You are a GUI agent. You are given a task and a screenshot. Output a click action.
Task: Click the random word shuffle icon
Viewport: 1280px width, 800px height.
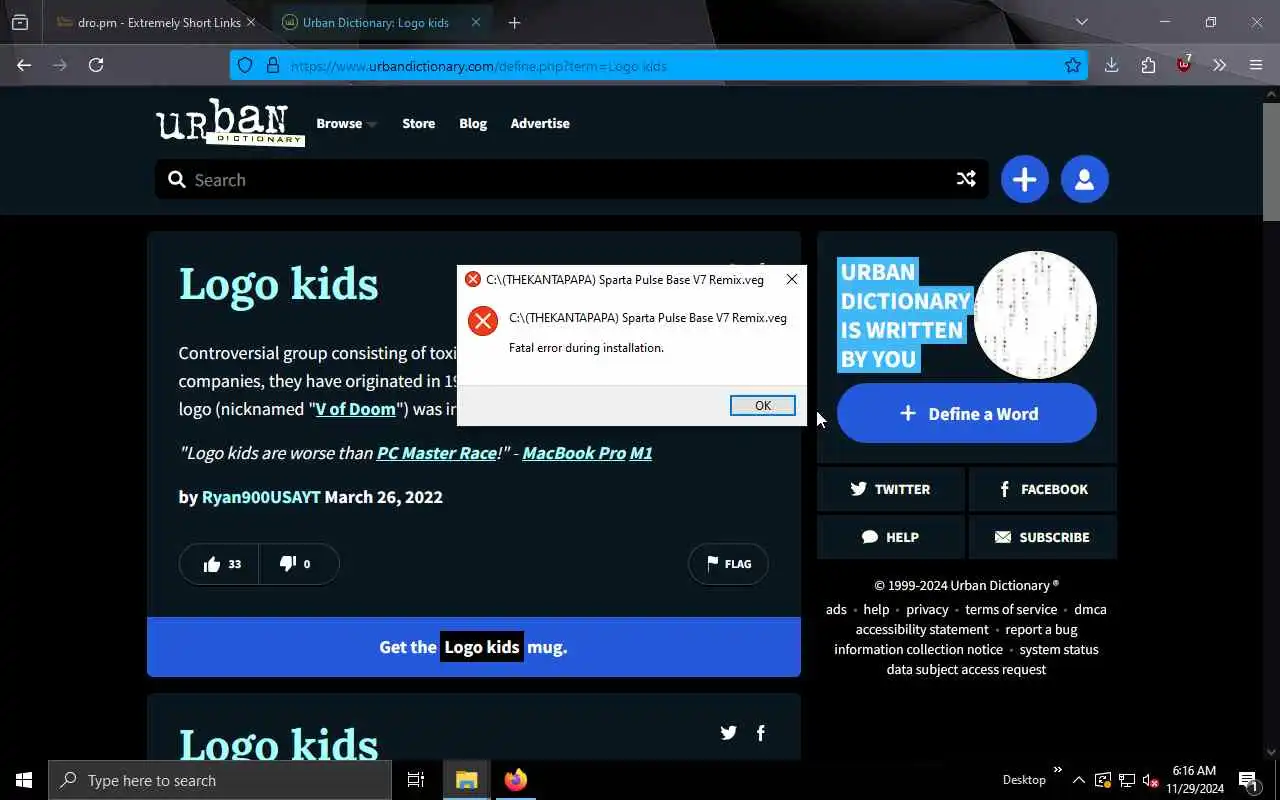[x=966, y=179]
